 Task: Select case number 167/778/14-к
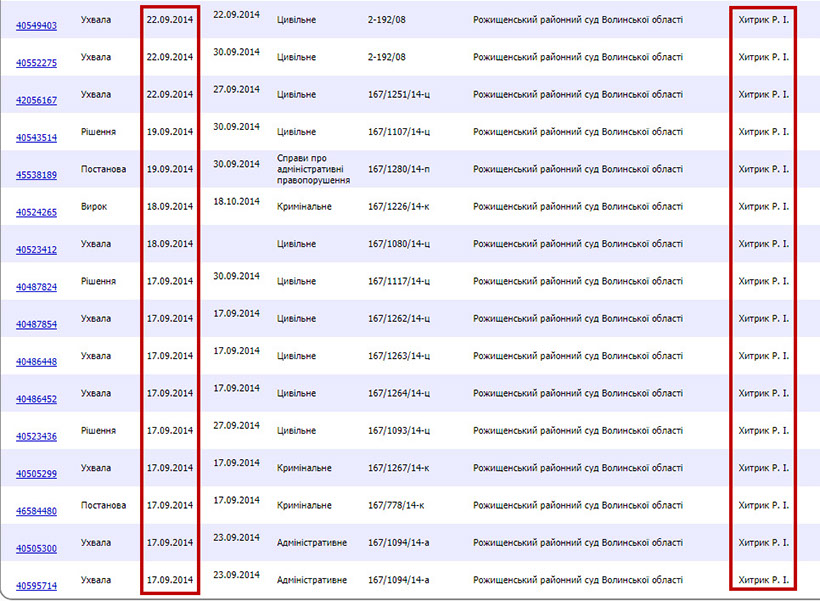pyautogui.click(x=398, y=505)
